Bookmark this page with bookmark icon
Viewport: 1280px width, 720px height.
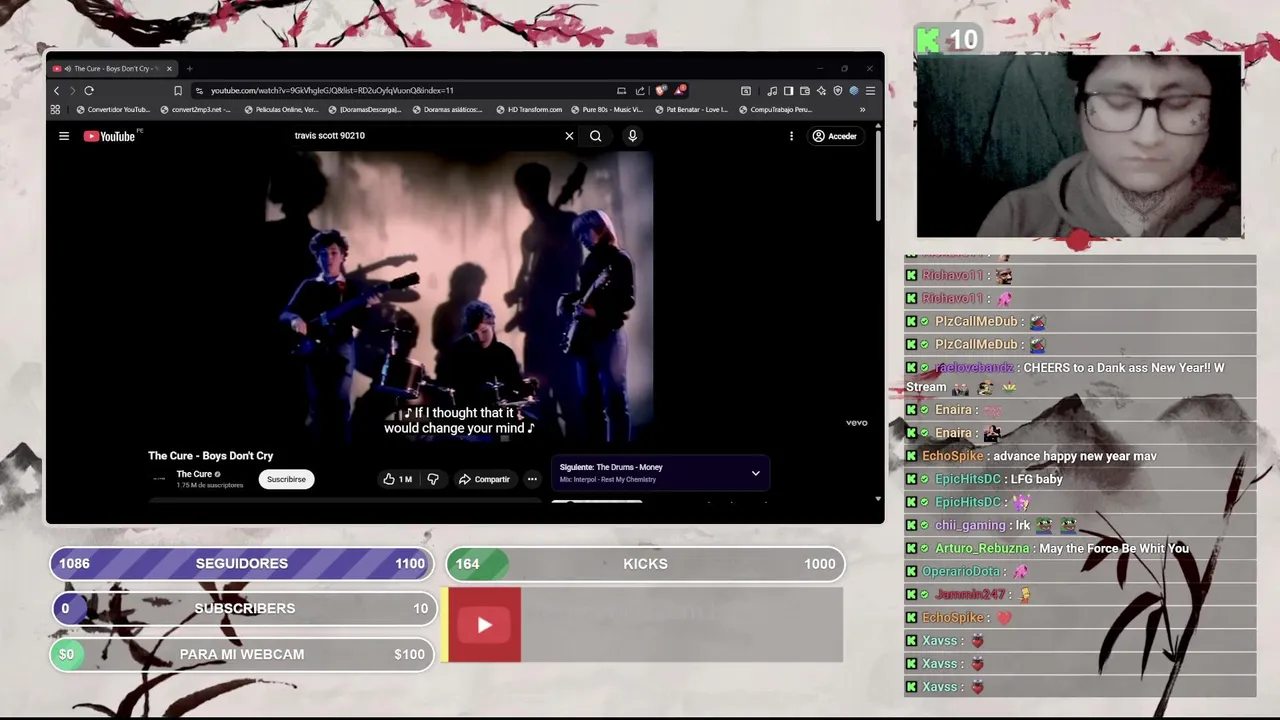point(178,91)
